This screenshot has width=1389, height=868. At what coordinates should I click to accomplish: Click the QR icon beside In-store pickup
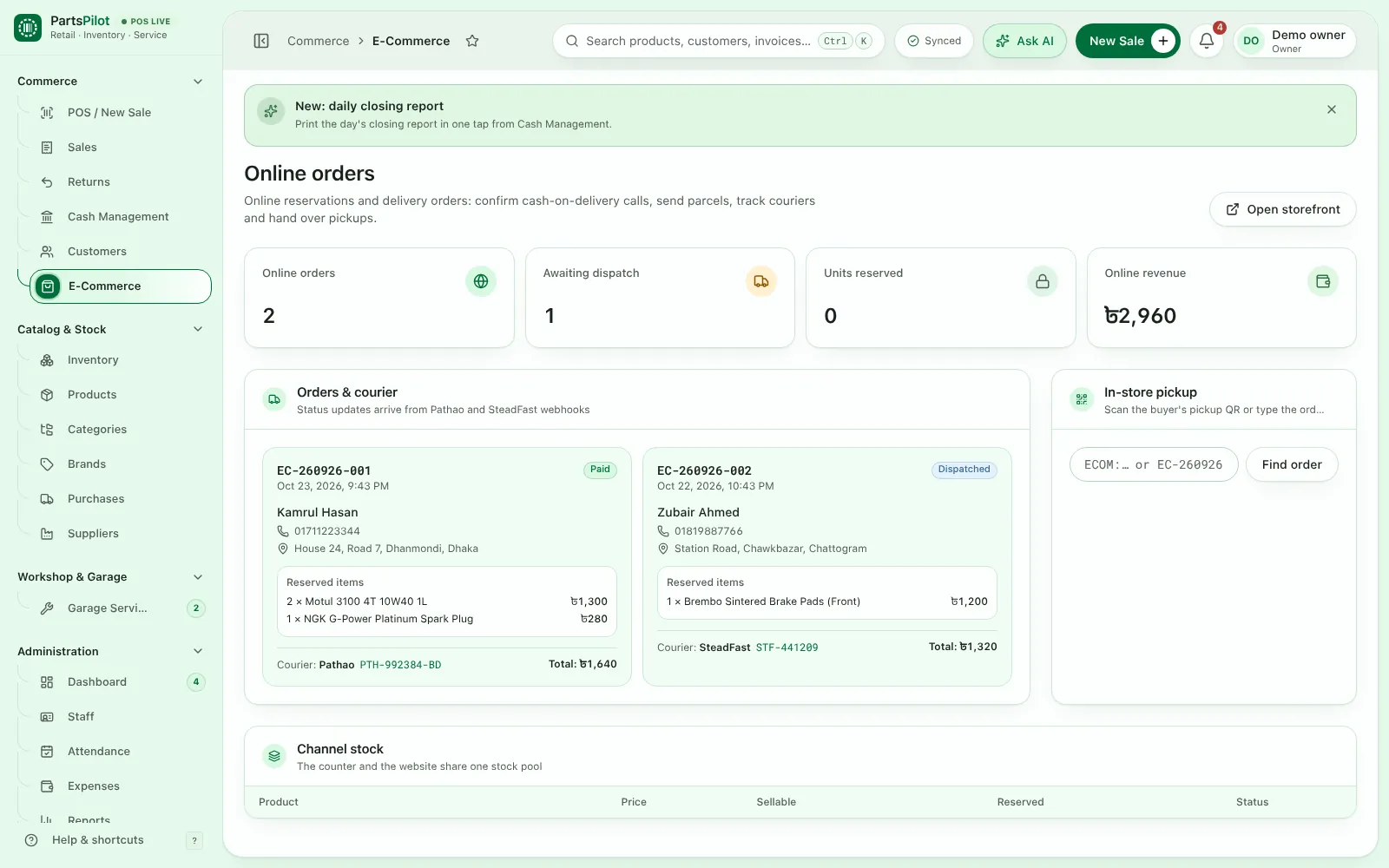coord(1082,399)
